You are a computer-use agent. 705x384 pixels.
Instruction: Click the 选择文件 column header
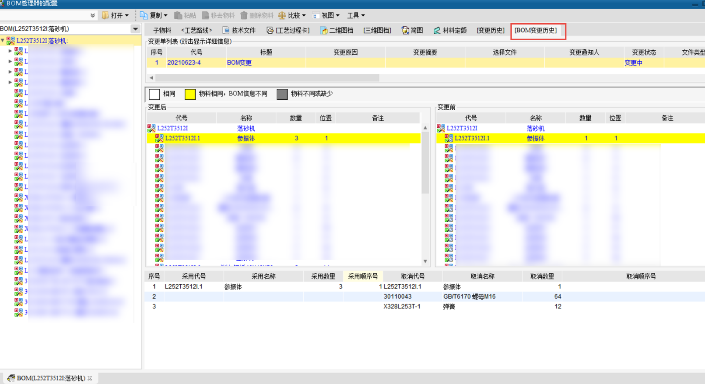pos(504,52)
